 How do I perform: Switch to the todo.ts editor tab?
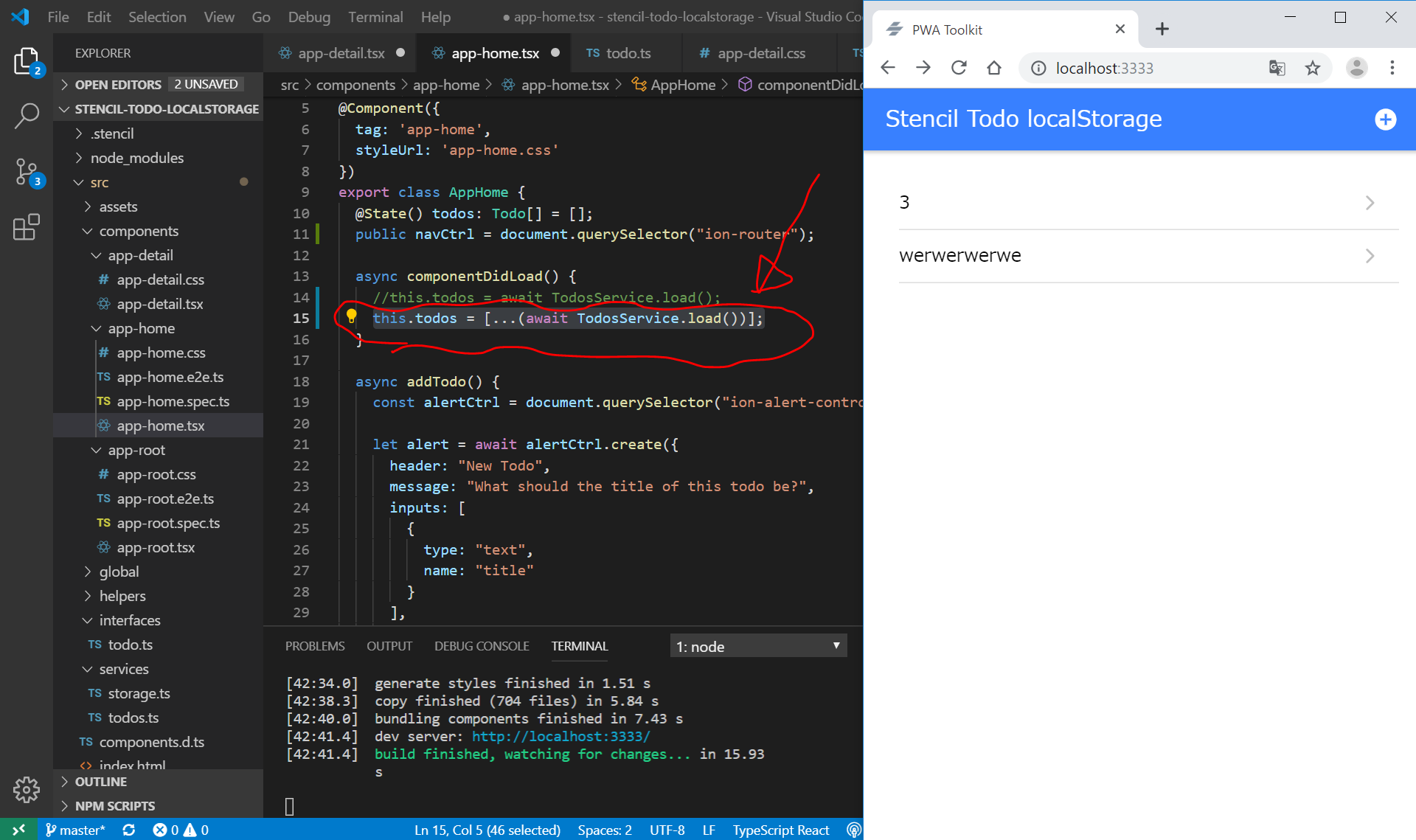pos(628,53)
